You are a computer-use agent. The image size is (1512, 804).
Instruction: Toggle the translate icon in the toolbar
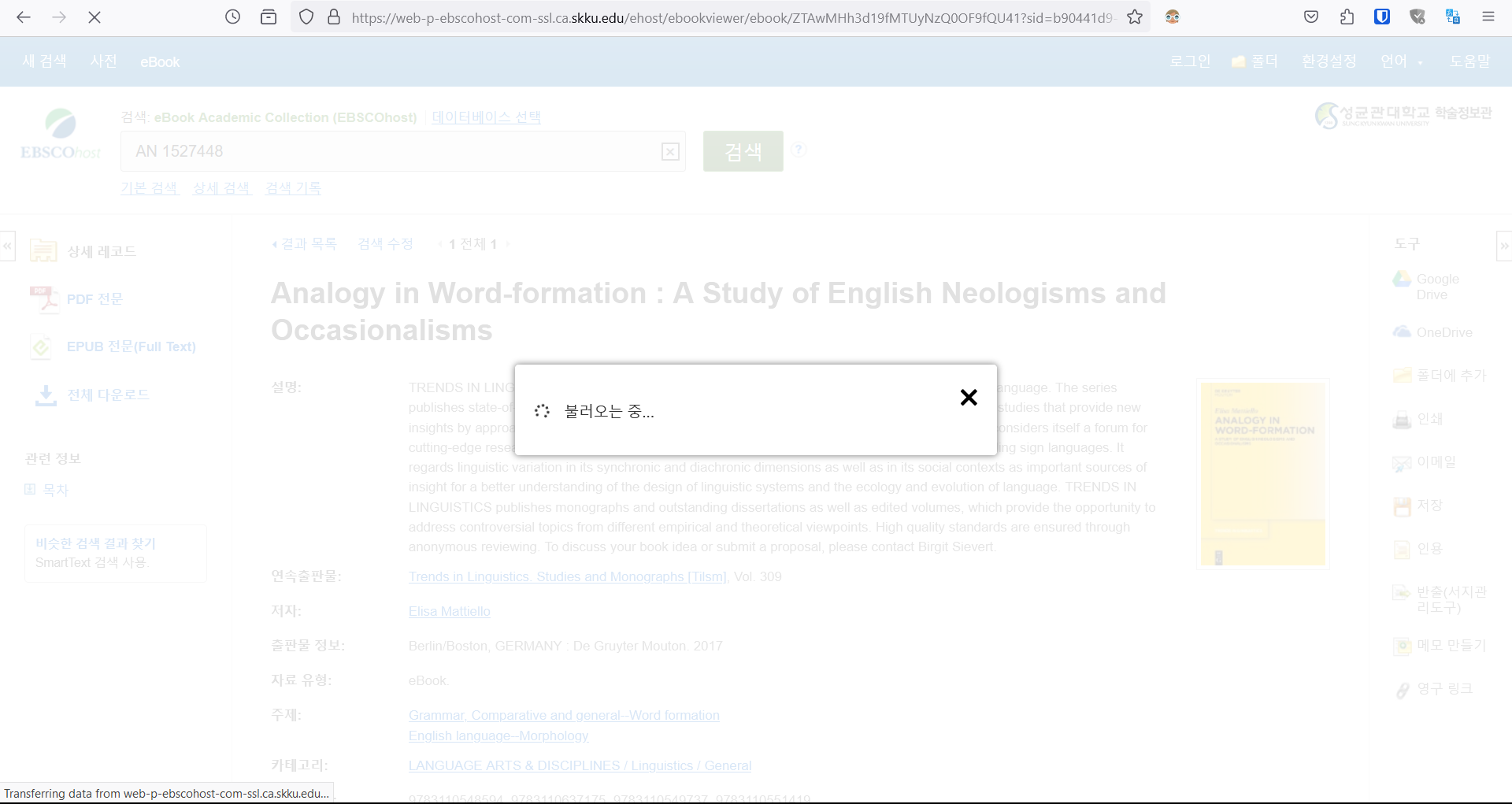1453,17
